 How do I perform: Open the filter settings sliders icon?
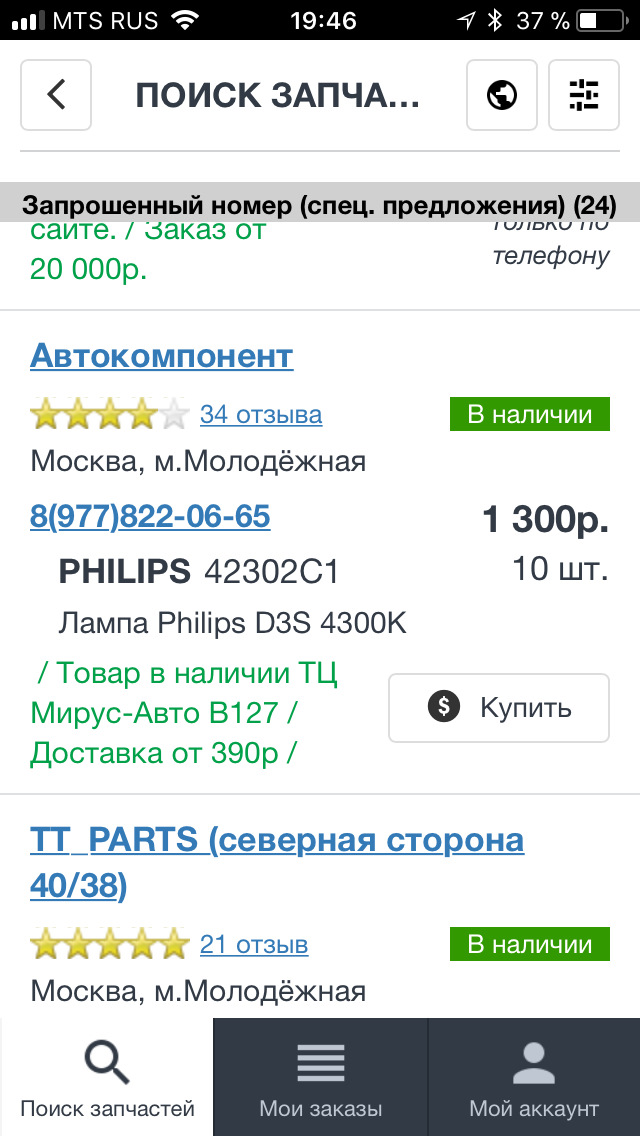[584, 95]
